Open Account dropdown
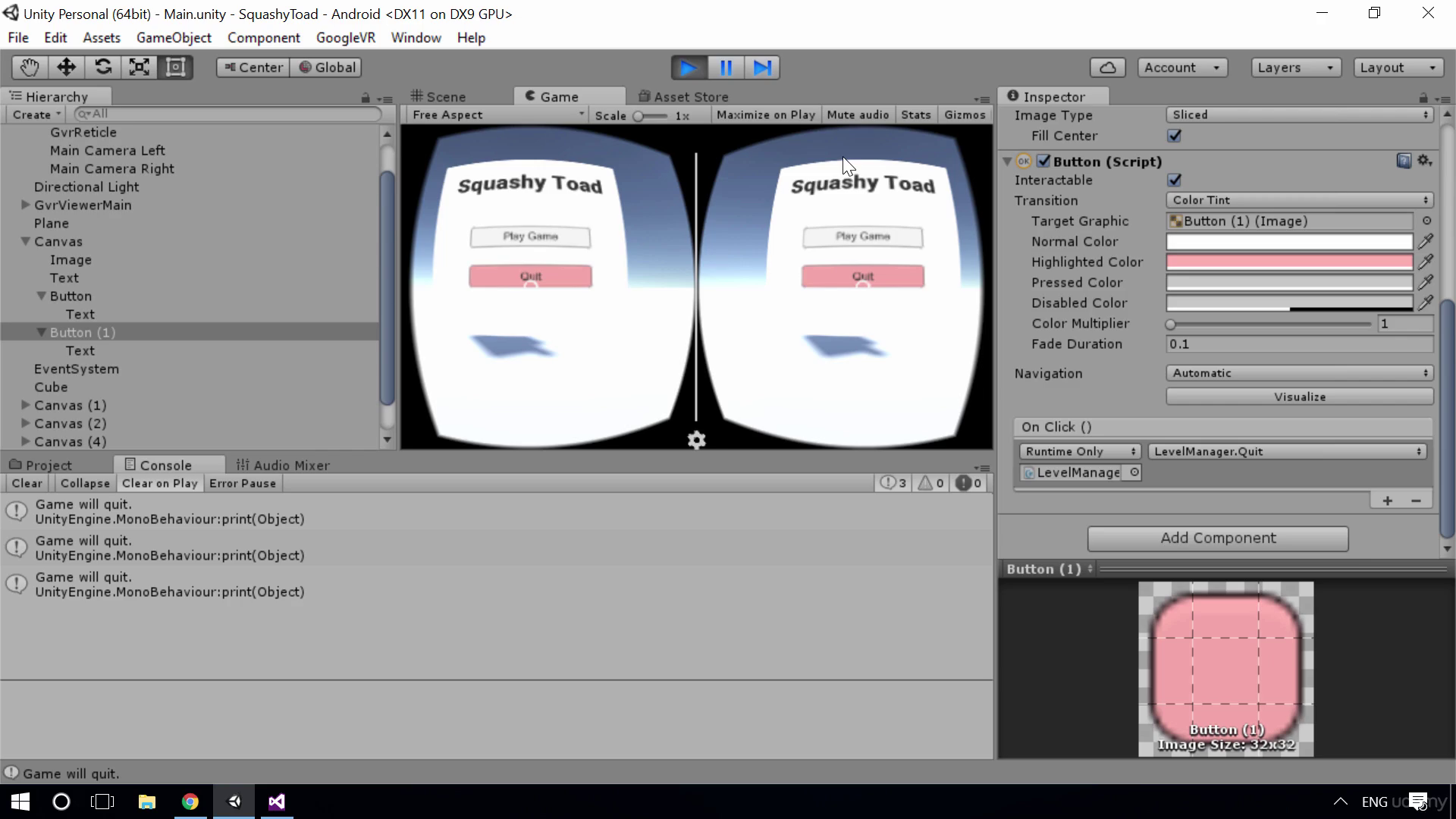1456x819 pixels. (1182, 67)
